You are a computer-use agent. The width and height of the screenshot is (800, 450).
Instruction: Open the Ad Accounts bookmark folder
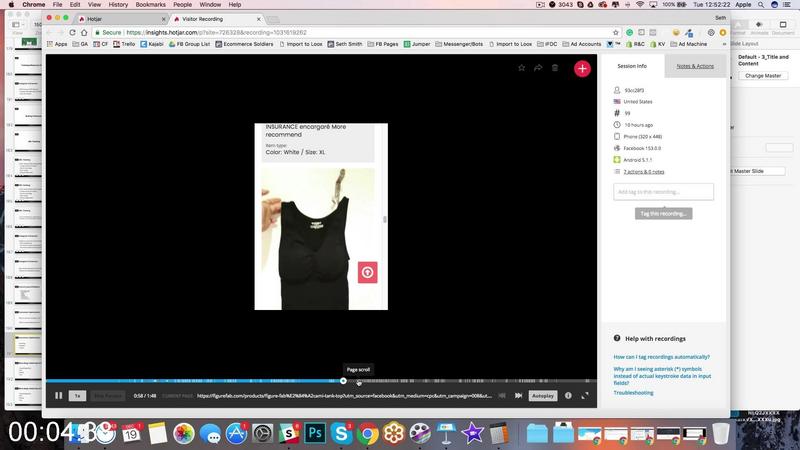(582, 44)
